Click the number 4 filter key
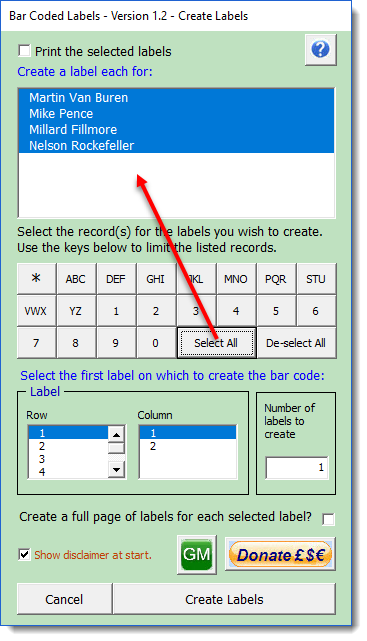 [236, 311]
